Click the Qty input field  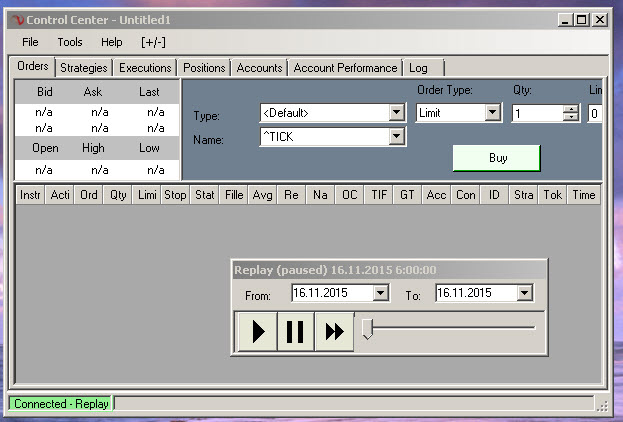pos(537,113)
